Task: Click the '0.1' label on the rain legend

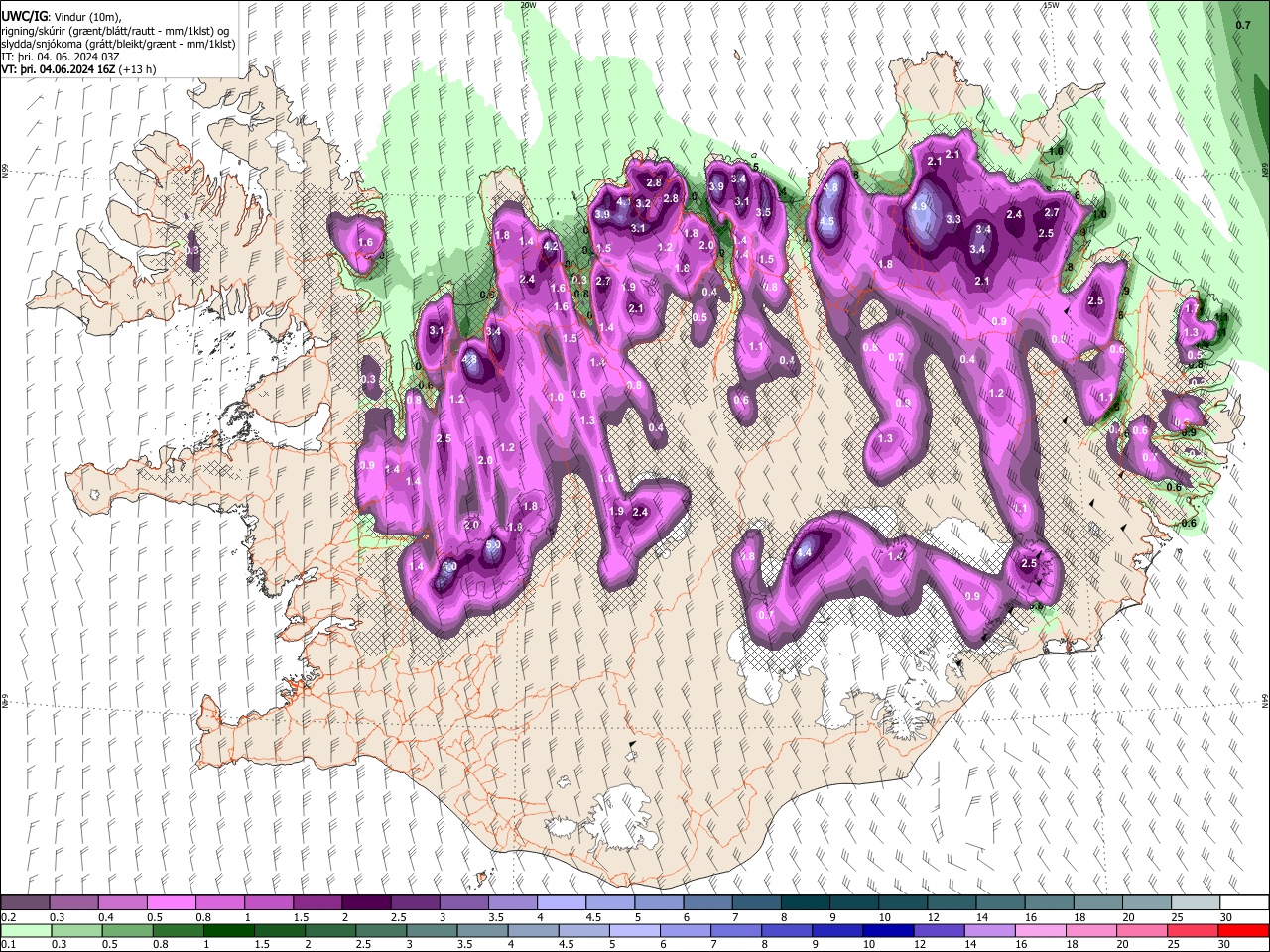Action: [8, 944]
